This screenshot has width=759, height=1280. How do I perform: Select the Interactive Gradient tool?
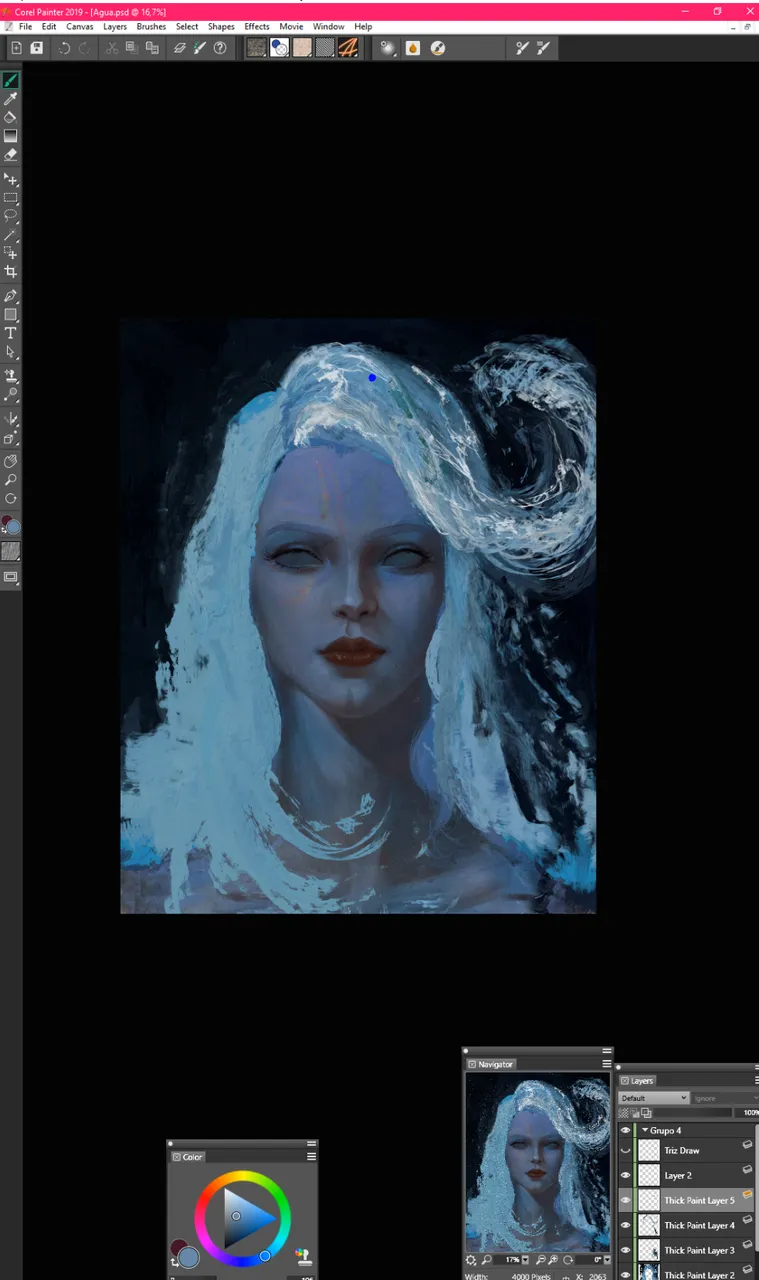coord(11,136)
